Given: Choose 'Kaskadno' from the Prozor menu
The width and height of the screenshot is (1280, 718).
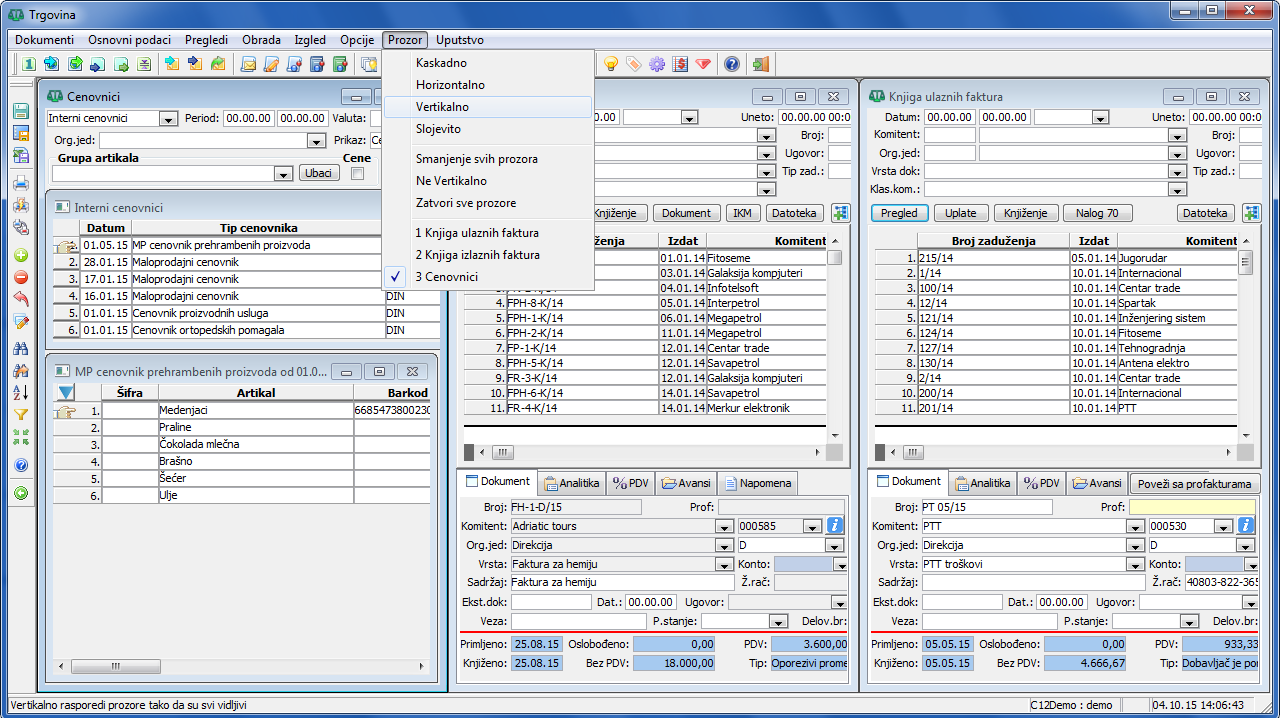Looking at the screenshot, I should pyautogui.click(x=441, y=63).
